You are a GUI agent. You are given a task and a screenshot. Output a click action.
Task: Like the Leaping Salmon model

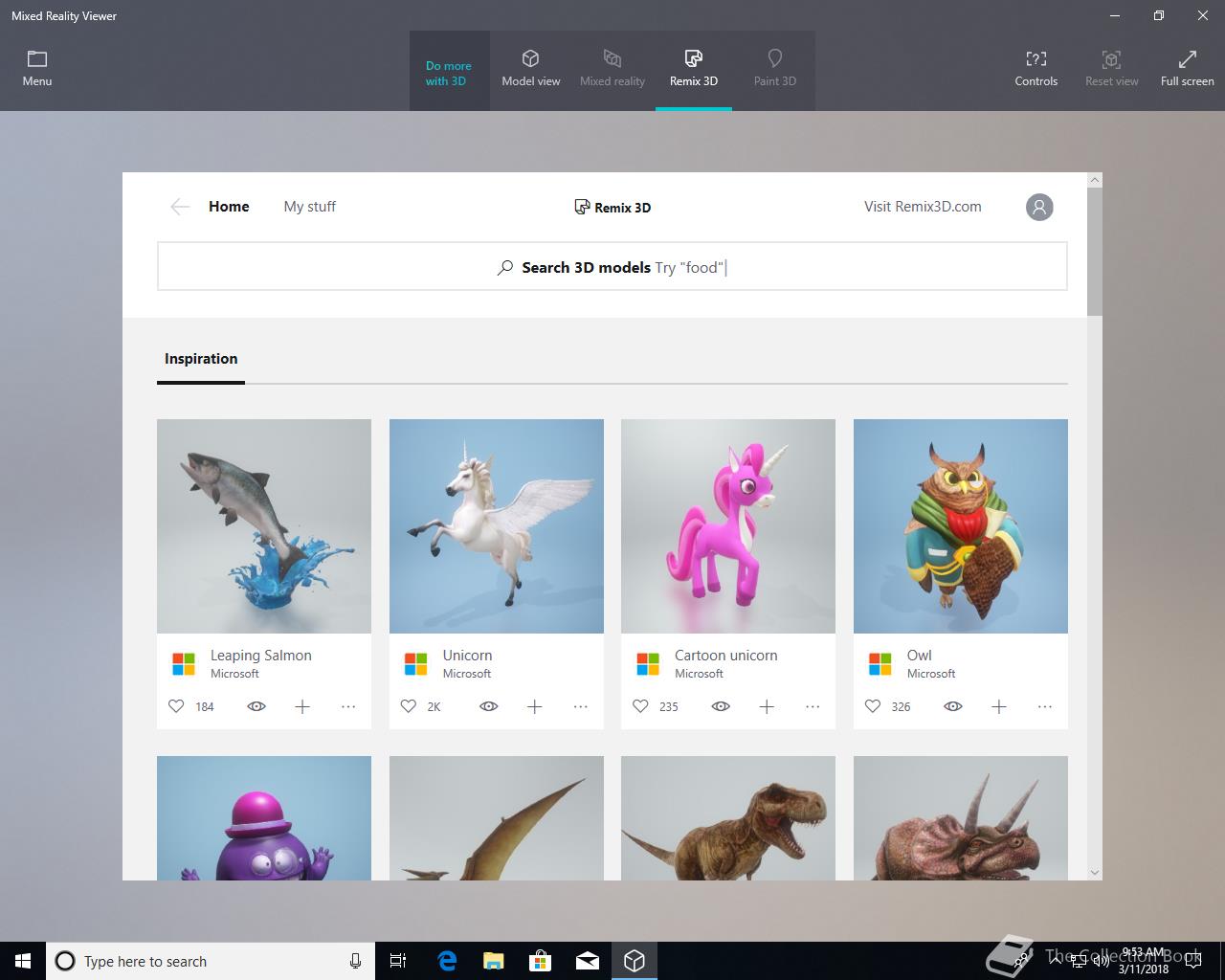(176, 706)
